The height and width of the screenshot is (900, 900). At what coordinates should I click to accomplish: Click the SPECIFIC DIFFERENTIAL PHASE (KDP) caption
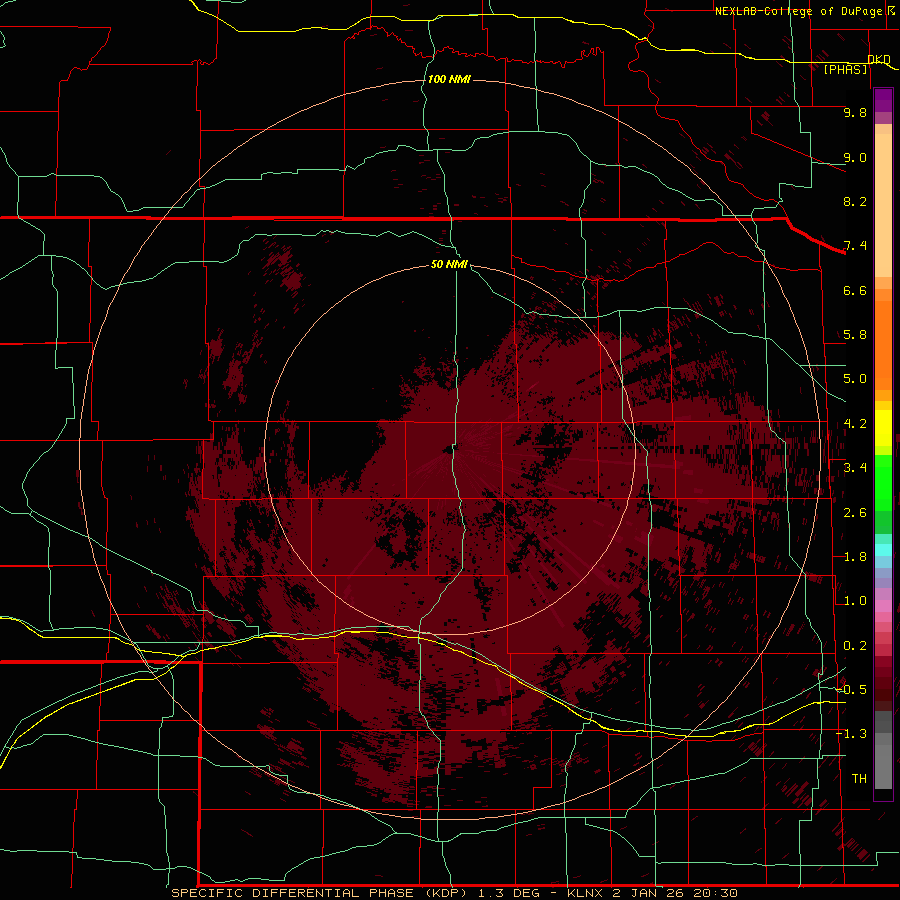click(320, 893)
